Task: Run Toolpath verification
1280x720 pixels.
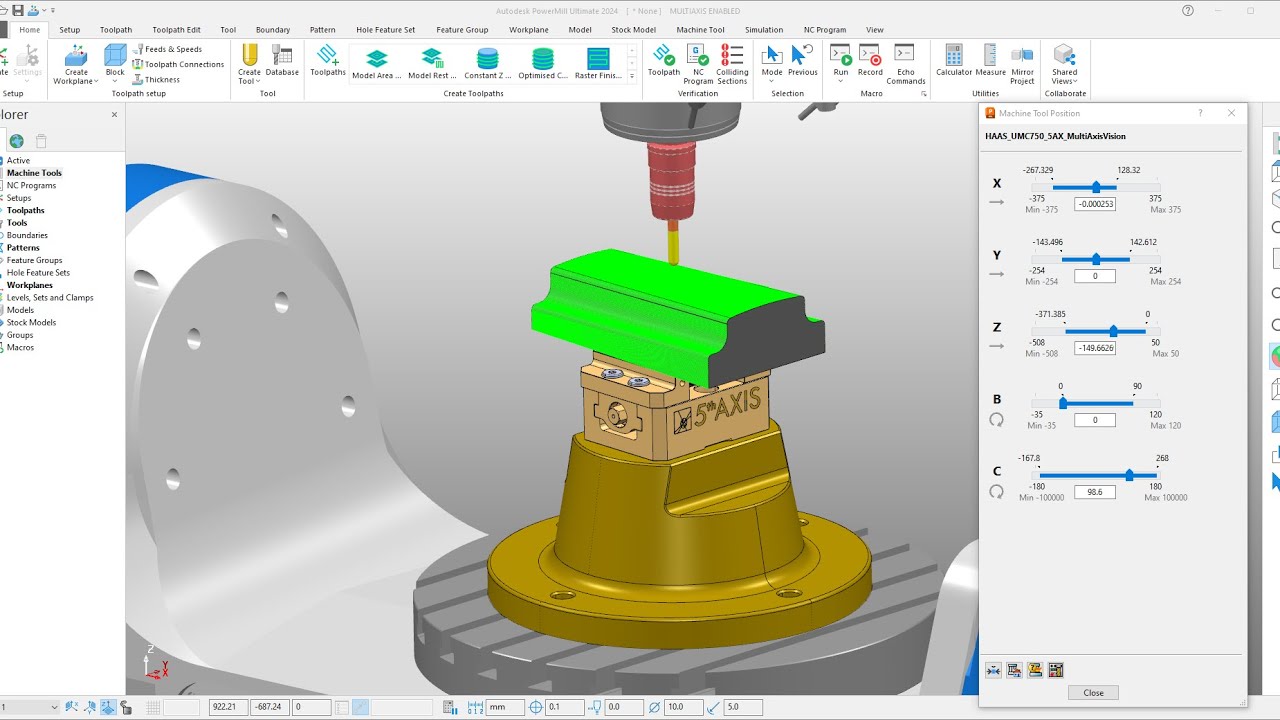Action: click(x=664, y=60)
